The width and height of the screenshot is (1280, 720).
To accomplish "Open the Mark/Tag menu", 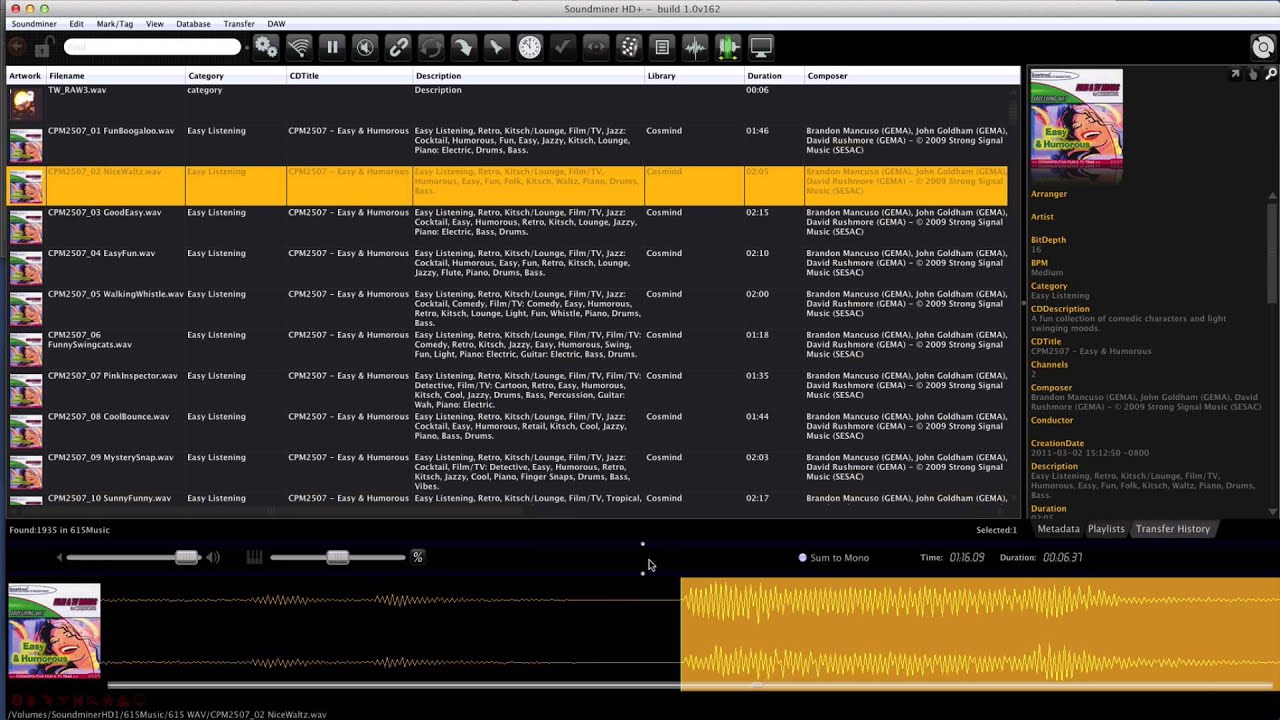I will point(114,24).
